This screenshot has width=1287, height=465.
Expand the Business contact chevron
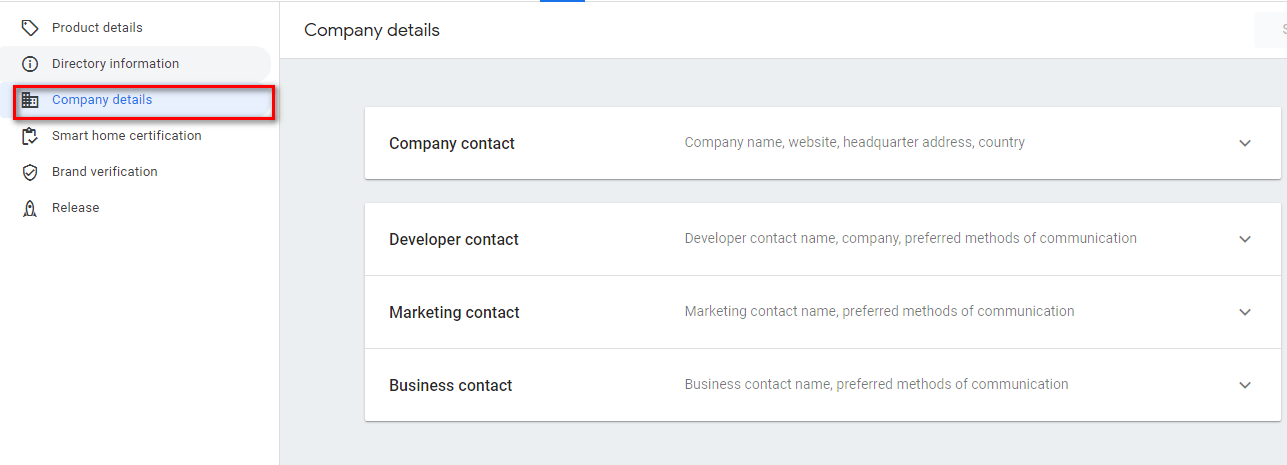[1245, 385]
